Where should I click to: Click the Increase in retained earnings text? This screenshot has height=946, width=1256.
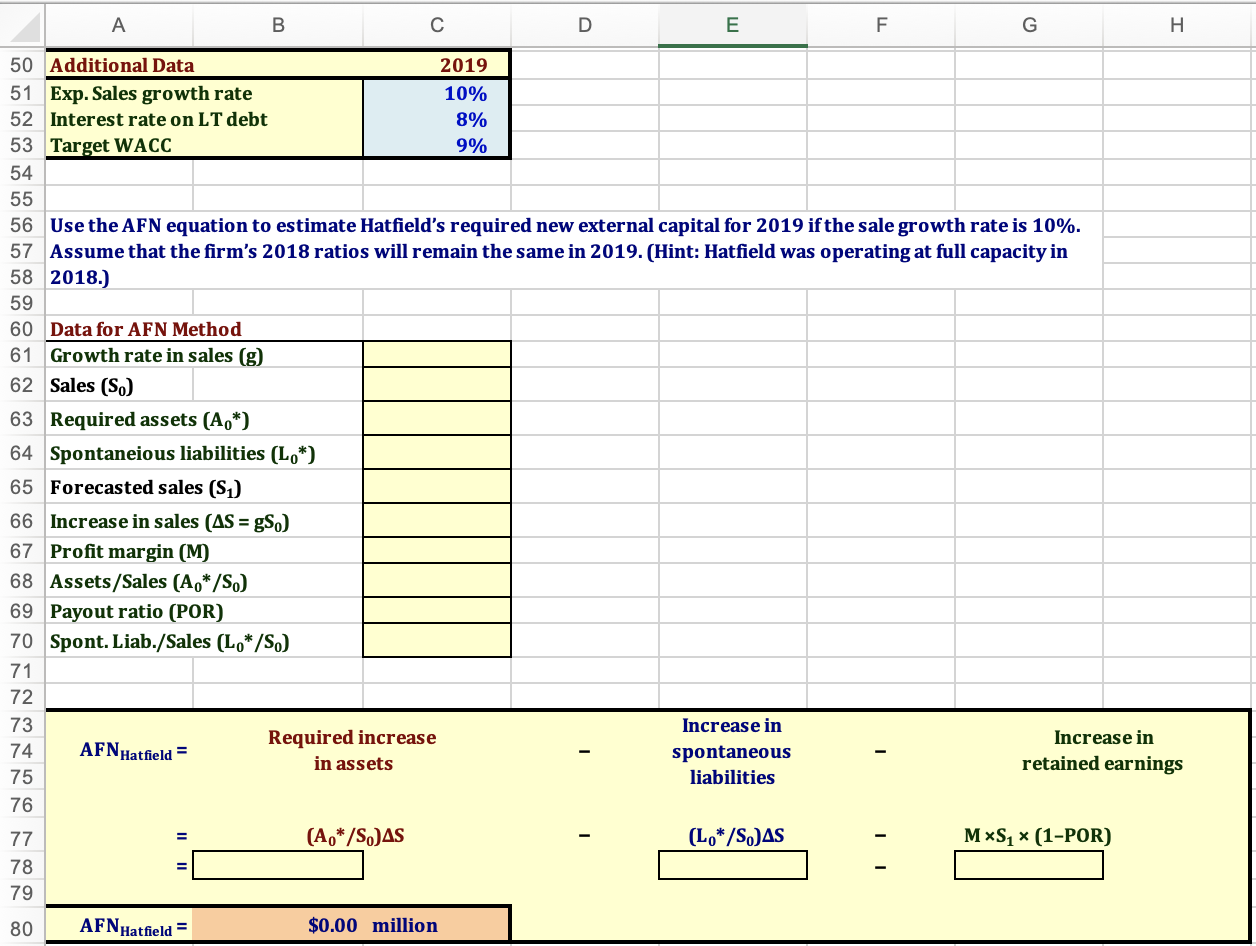1103,750
